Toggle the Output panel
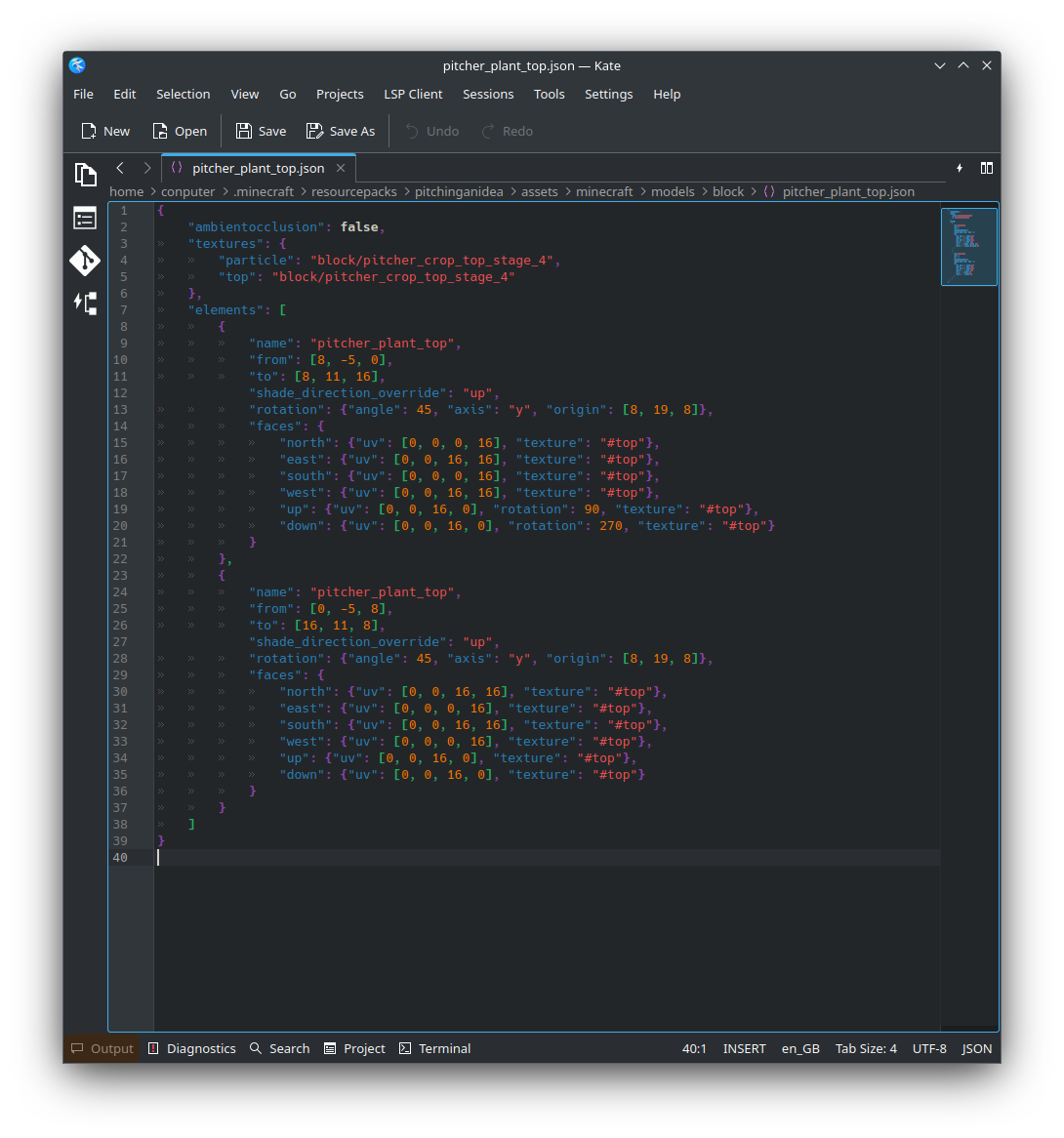The height and width of the screenshot is (1138, 1064). (102, 1049)
